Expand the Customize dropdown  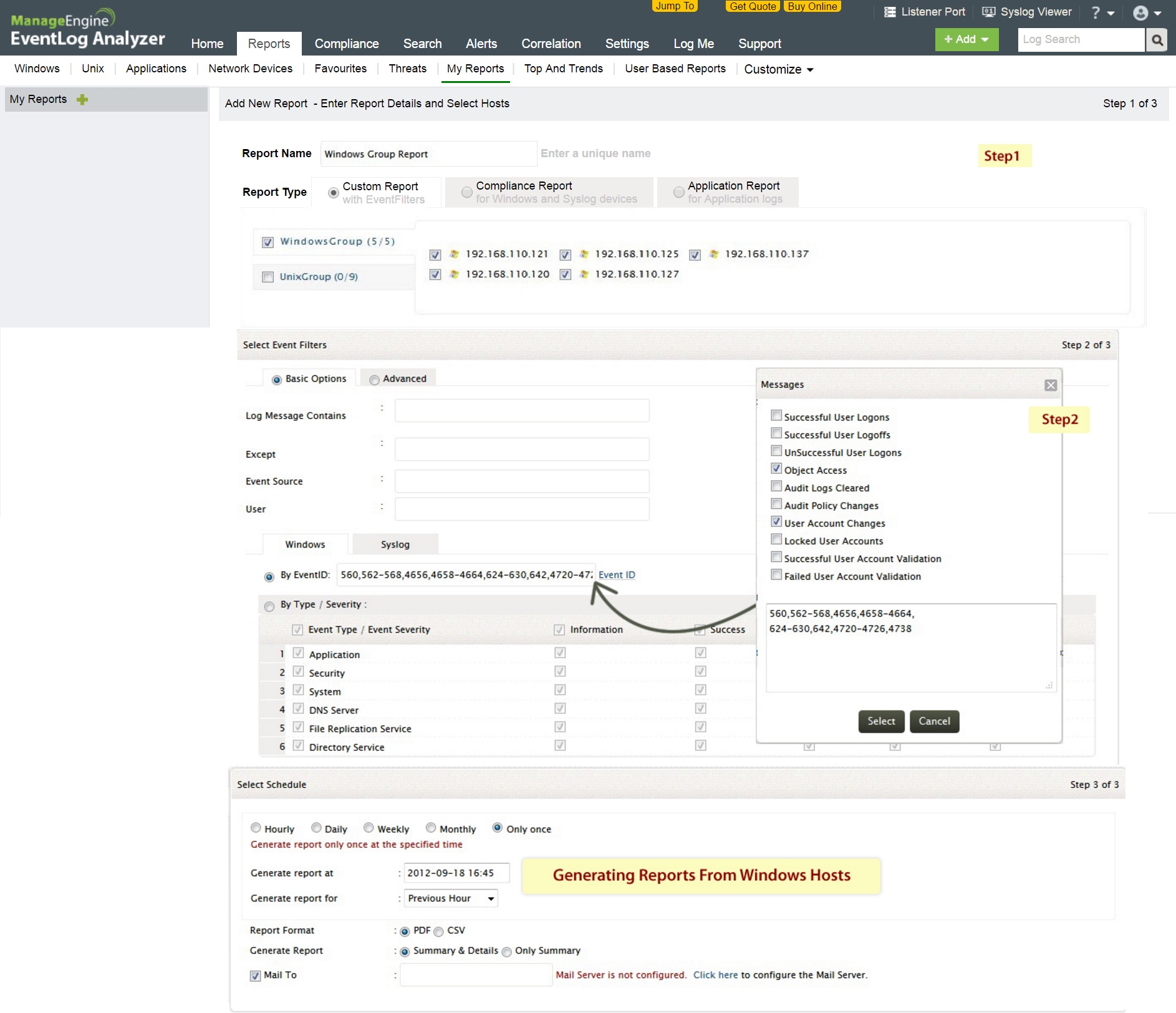(x=779, y=69)
